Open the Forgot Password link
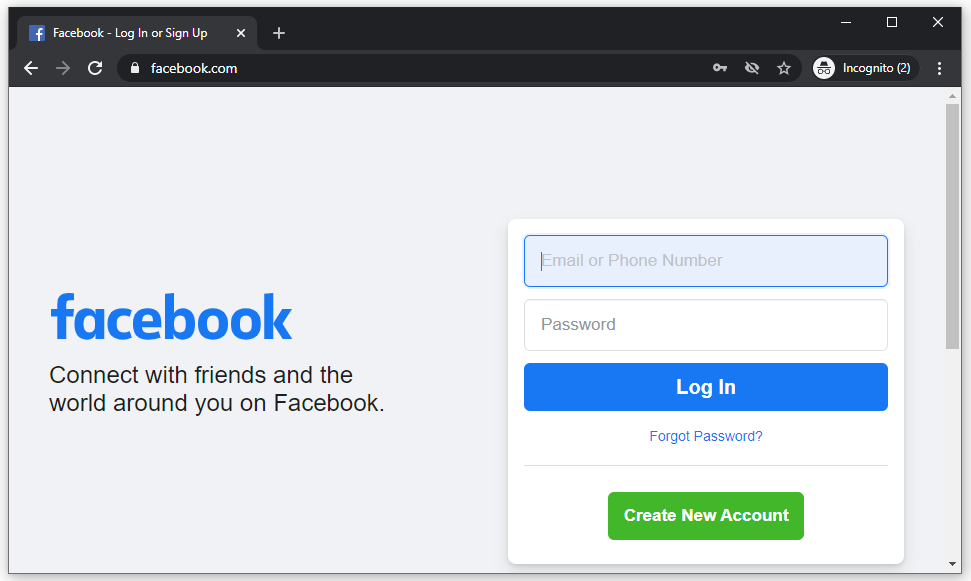The image size is (971, 581). [706, 436]
